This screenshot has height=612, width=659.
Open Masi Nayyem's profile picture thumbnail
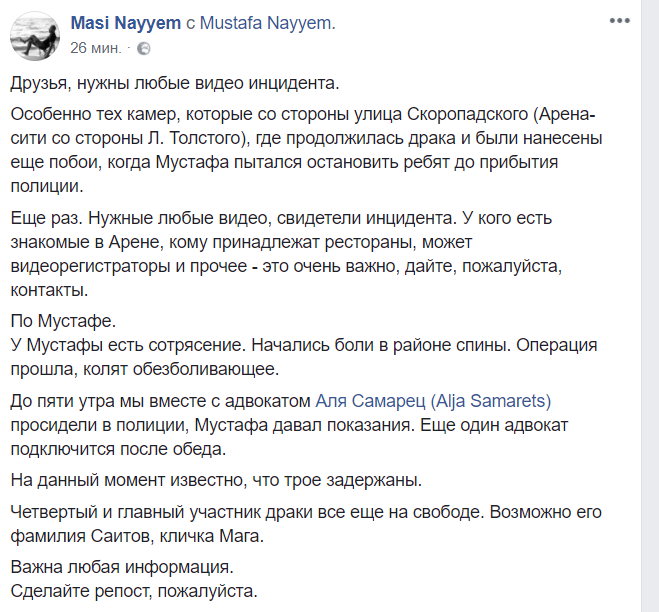35,35
